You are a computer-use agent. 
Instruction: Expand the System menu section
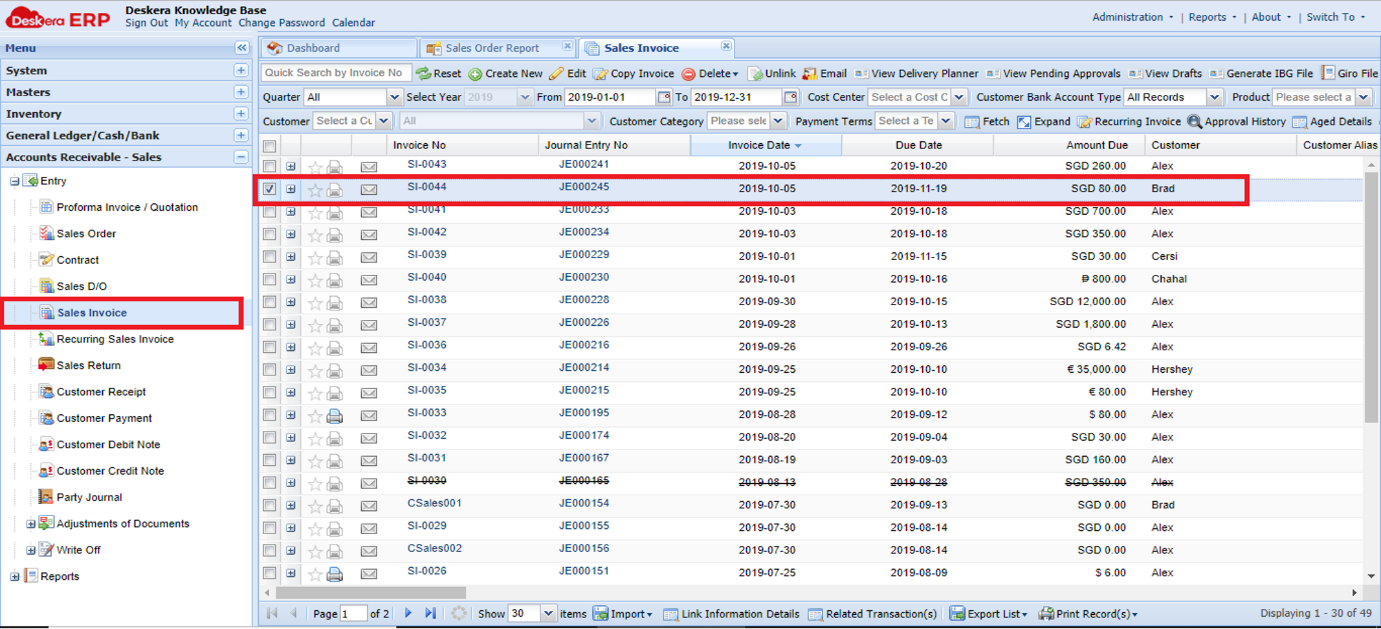[241, 70]
